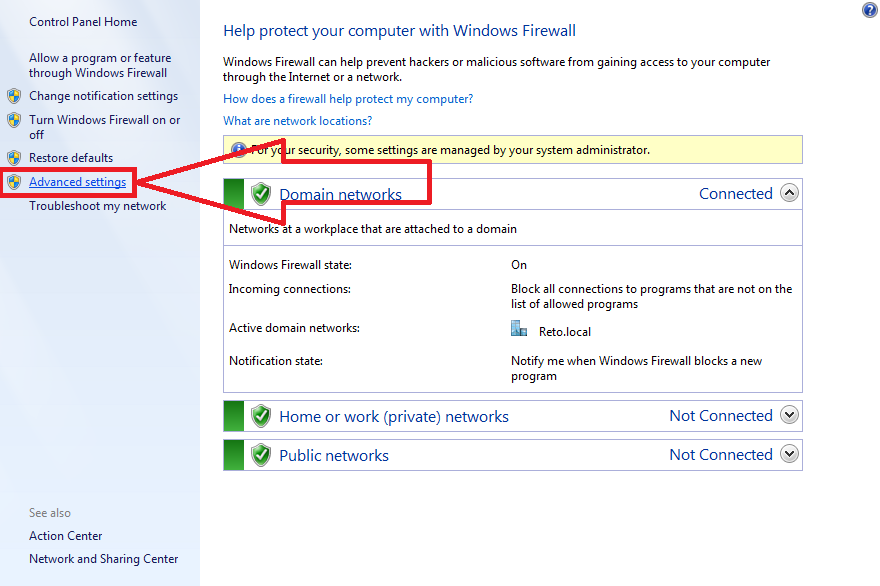The width and height of the screenshot is (880, 586).
Task: Click green shield icon for Public networks
Action: (x=261, y=455)
